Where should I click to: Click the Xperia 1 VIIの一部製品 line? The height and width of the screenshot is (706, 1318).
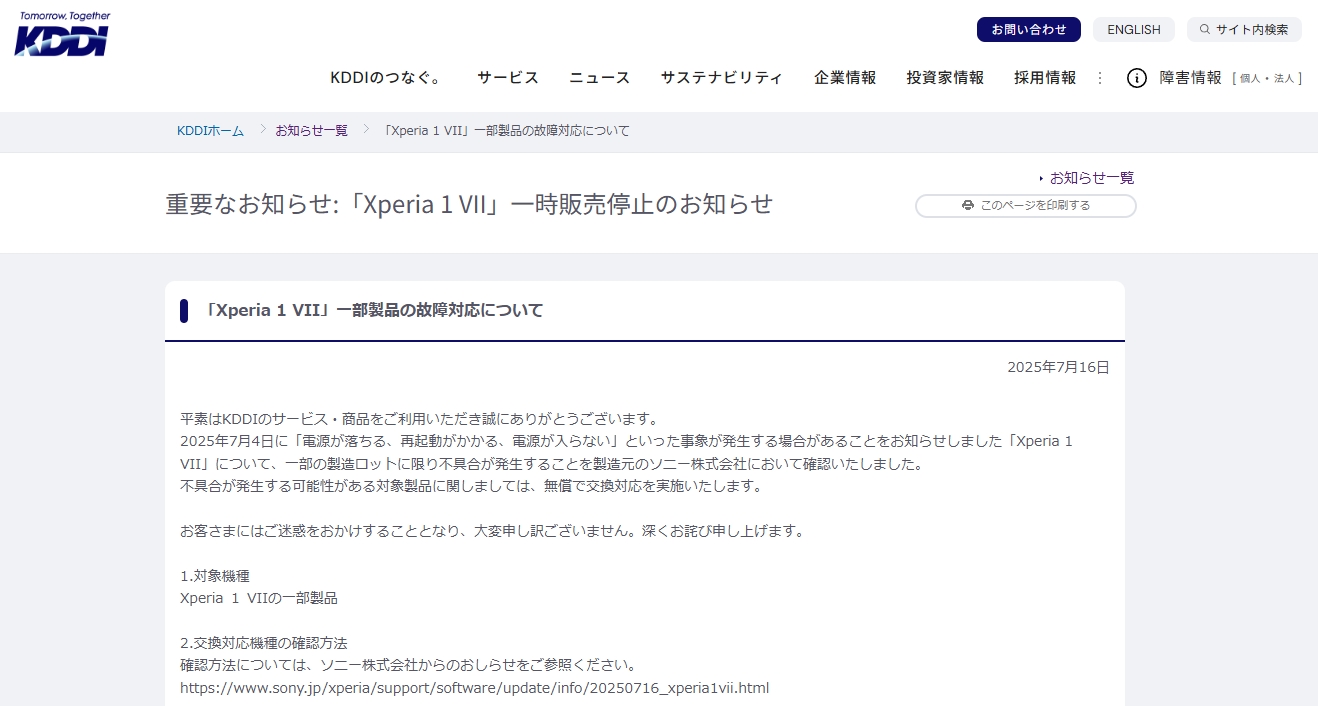pos(259,598)
